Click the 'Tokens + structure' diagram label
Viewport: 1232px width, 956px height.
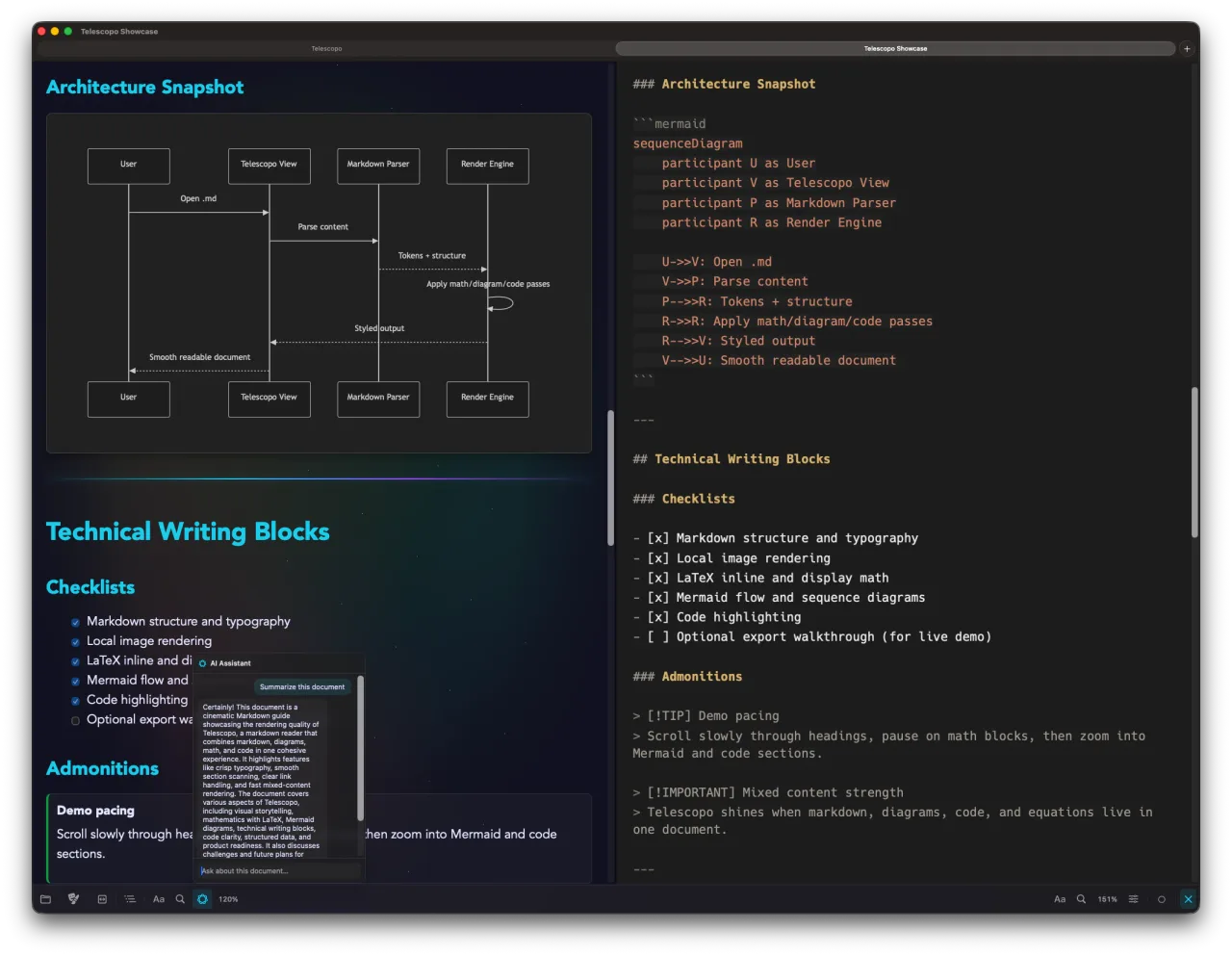[432, 256]
